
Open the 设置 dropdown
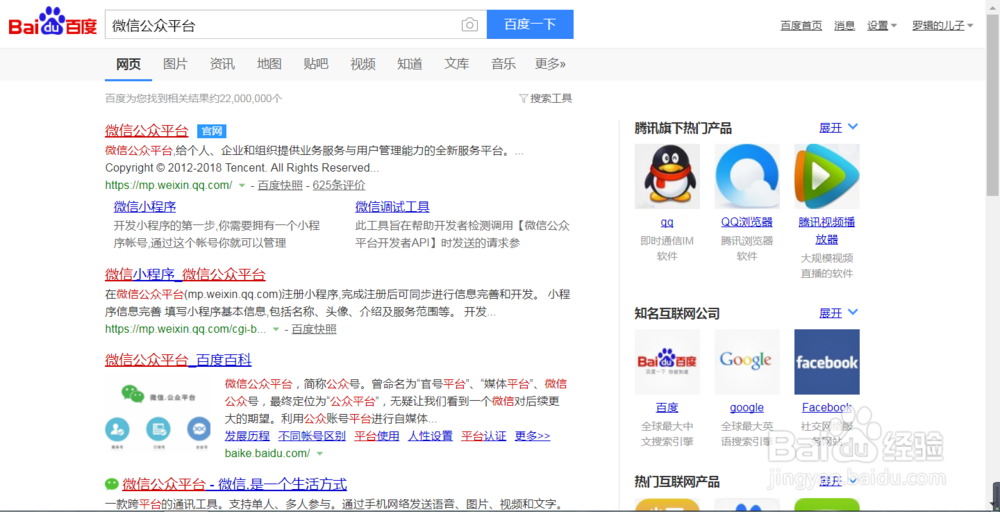click(x=881, y=26)
